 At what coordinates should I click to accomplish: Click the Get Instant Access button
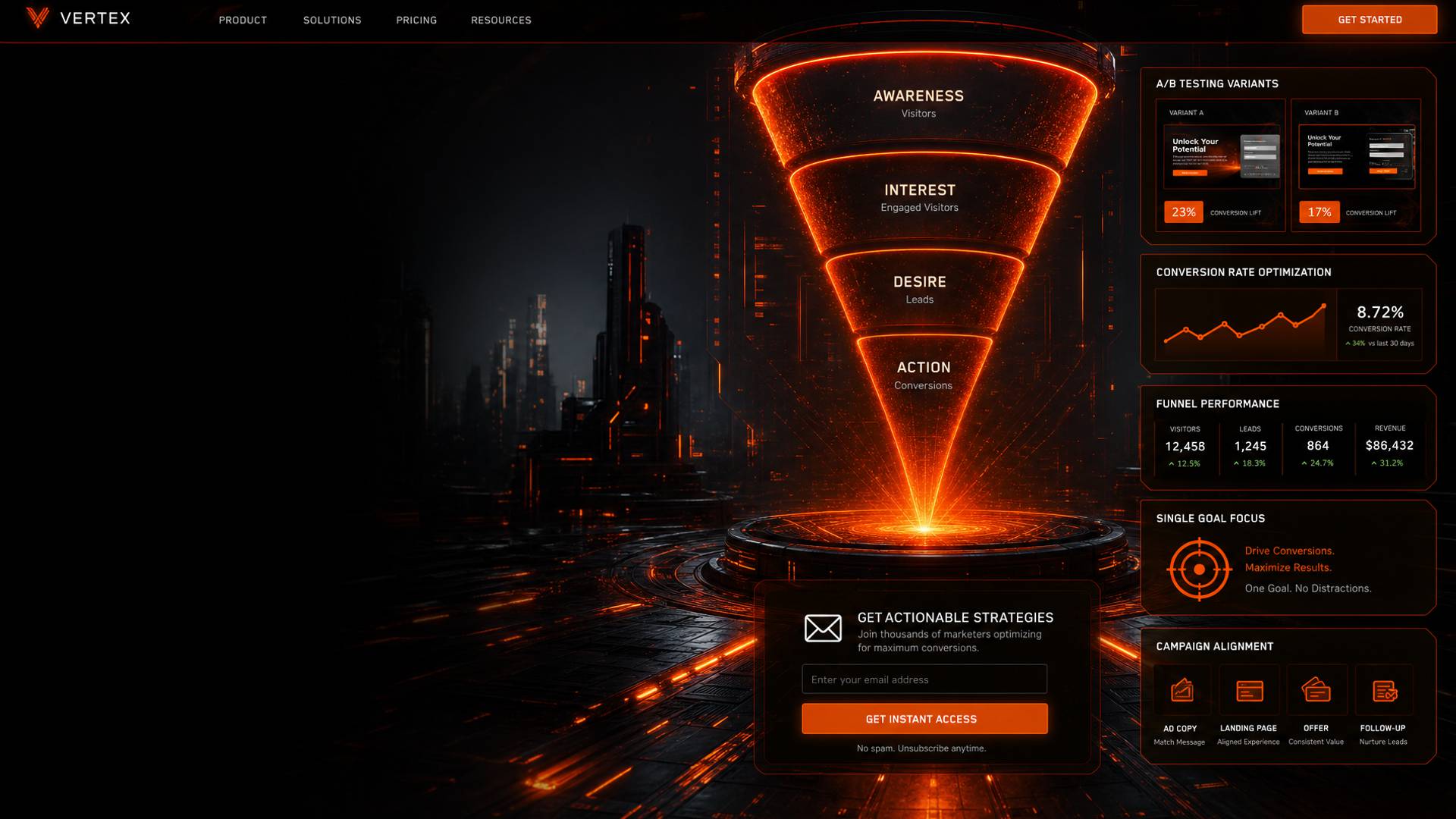point(924,719)
